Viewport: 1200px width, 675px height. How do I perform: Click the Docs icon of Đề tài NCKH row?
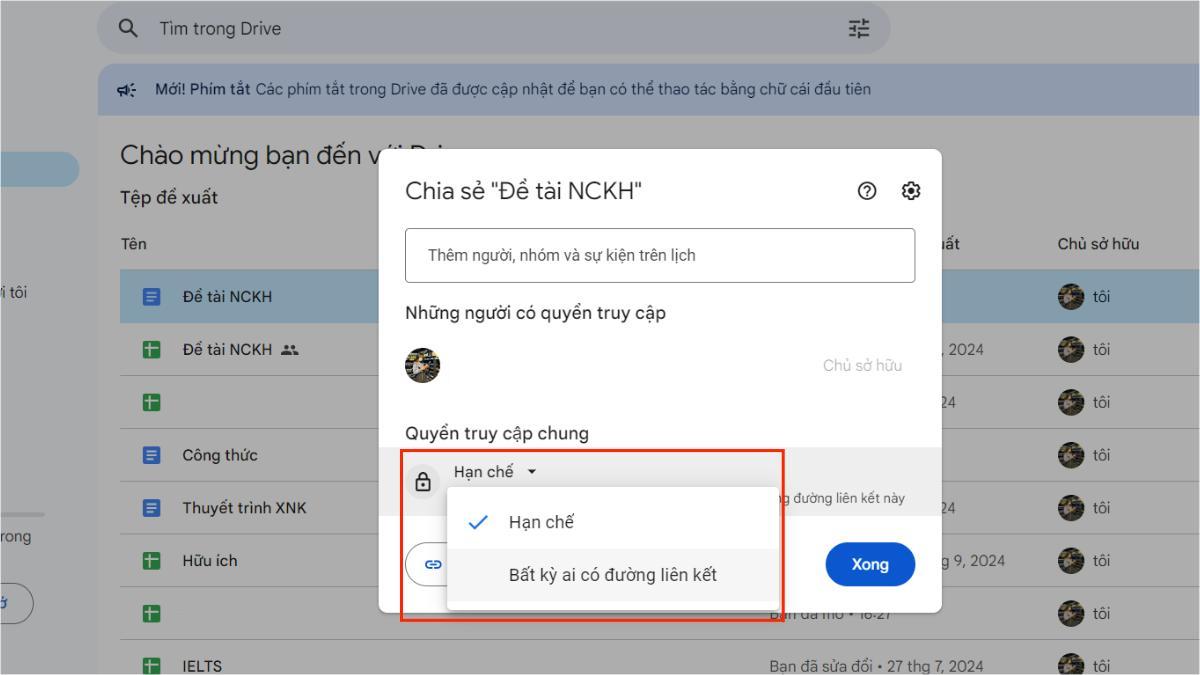coord(152,297)
